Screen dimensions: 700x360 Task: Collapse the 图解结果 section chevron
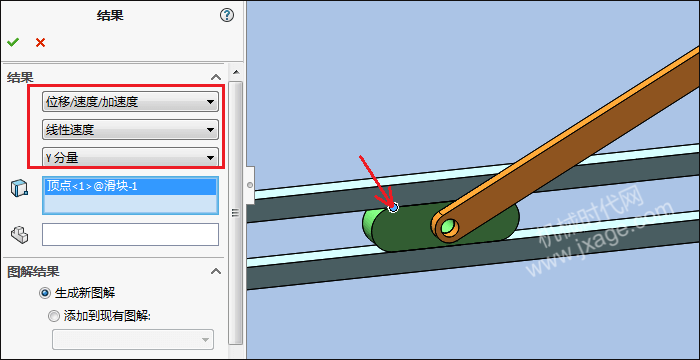(x=216, y=271)
